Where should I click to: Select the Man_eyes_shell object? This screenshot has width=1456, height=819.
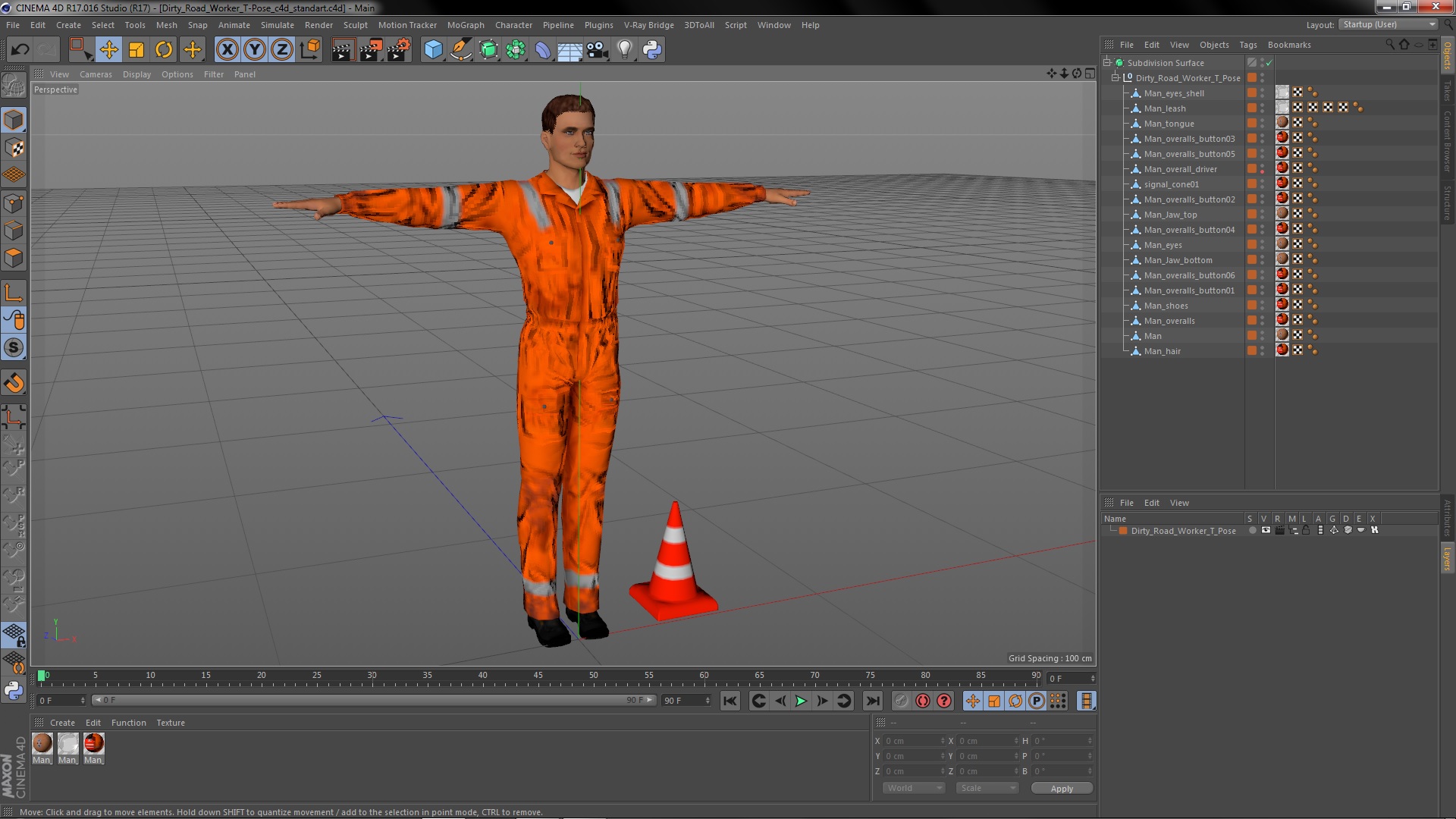[x=1174, y=93]
